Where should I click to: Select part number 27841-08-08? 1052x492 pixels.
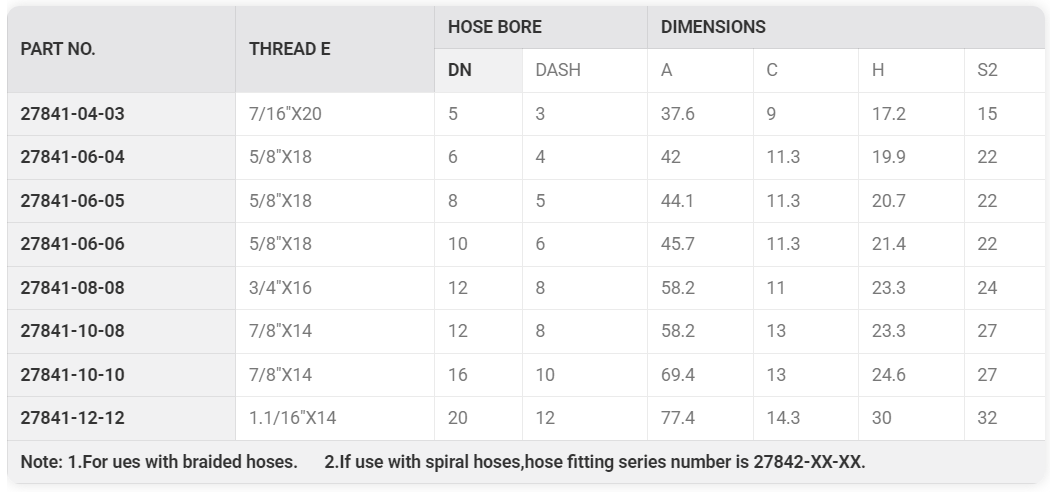[72, 287]
